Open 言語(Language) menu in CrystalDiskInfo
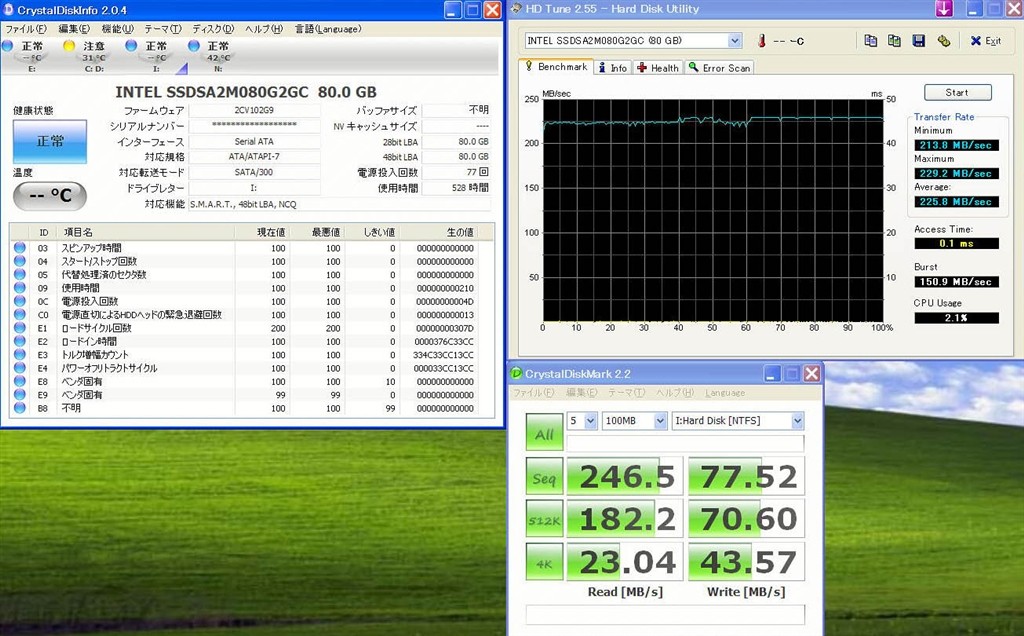The width and height of the screenshot is (1024, 636). (328, 29)
